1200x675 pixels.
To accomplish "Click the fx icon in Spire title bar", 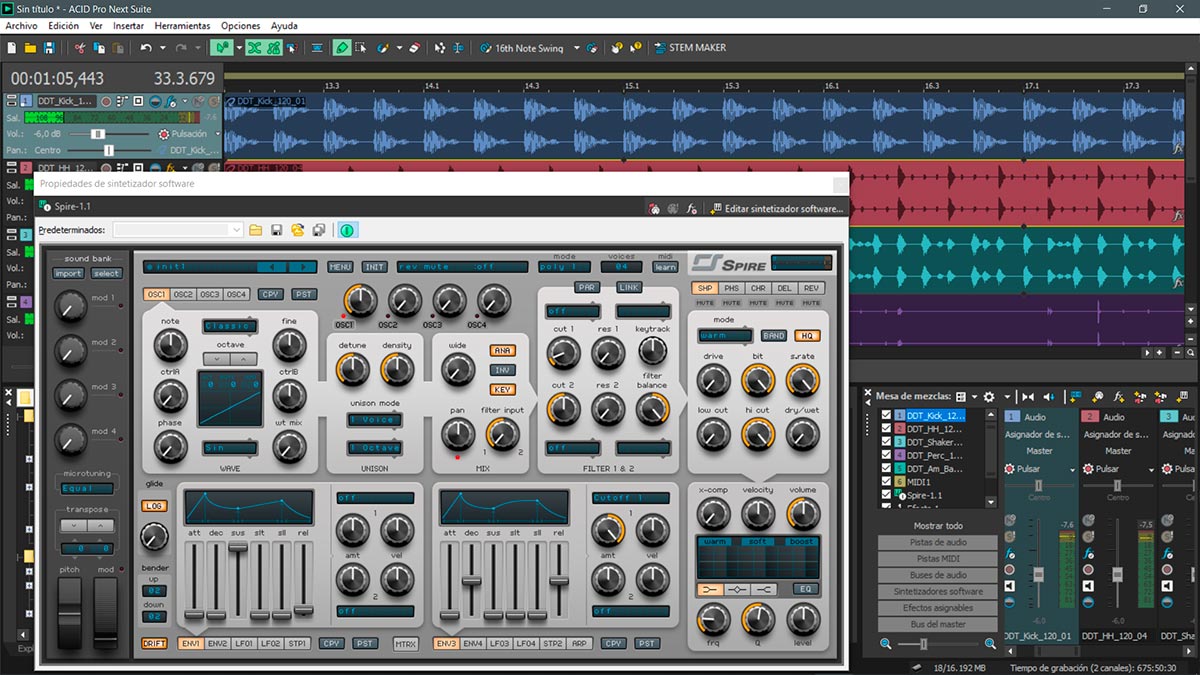I will pos(691,209).
